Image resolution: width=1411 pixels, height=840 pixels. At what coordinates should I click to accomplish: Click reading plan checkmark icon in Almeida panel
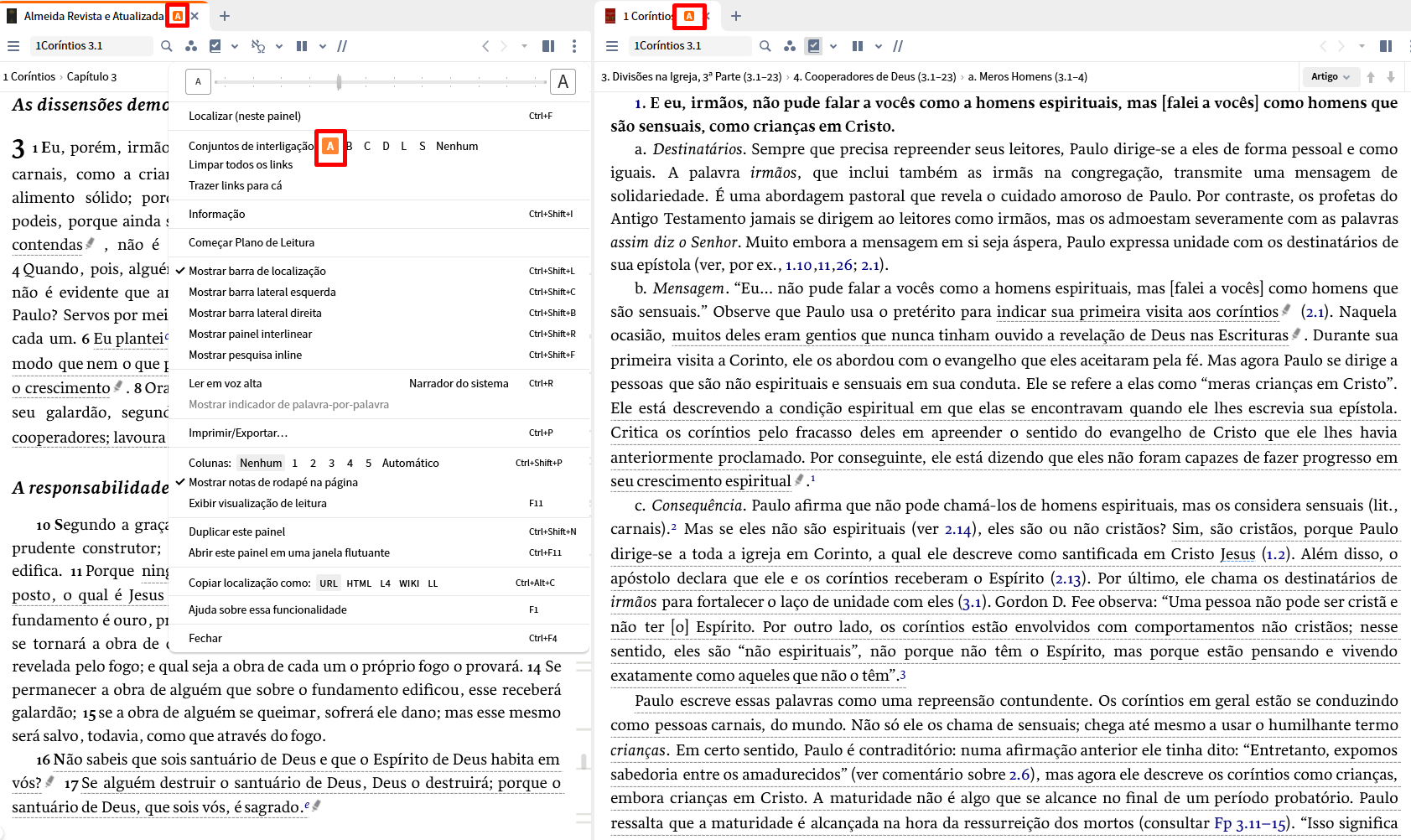(x=215, y=46)
